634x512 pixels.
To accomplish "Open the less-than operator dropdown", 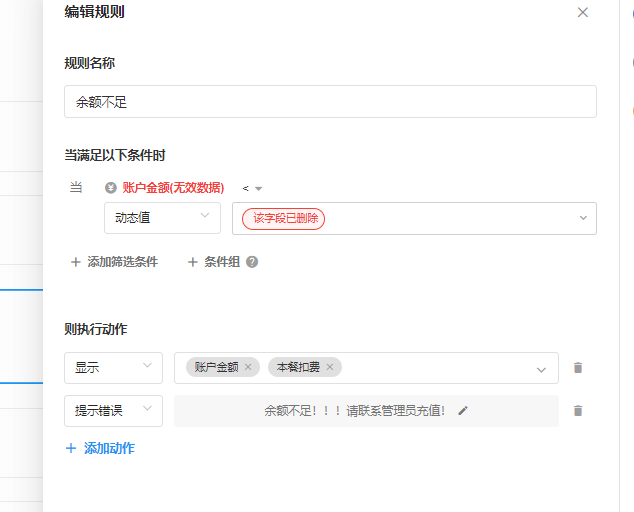I will click(252, 188).
